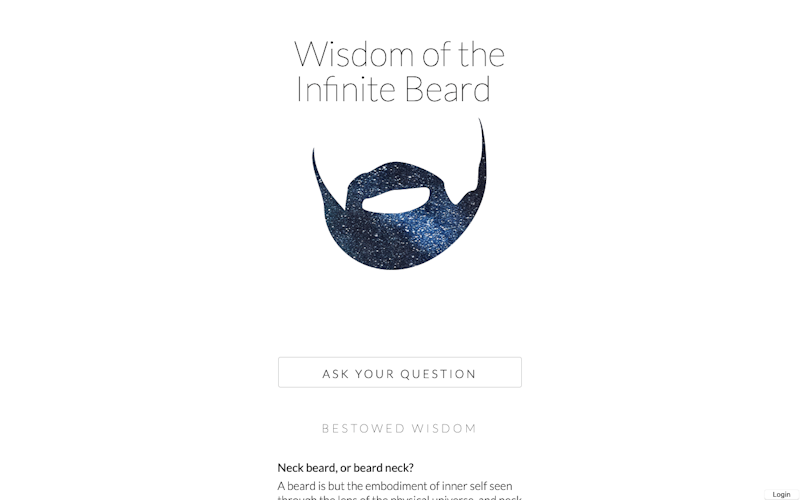Screen dimensions: 800x500
Task: Click the 'Infinite Beard' title line
Action: 393,89
